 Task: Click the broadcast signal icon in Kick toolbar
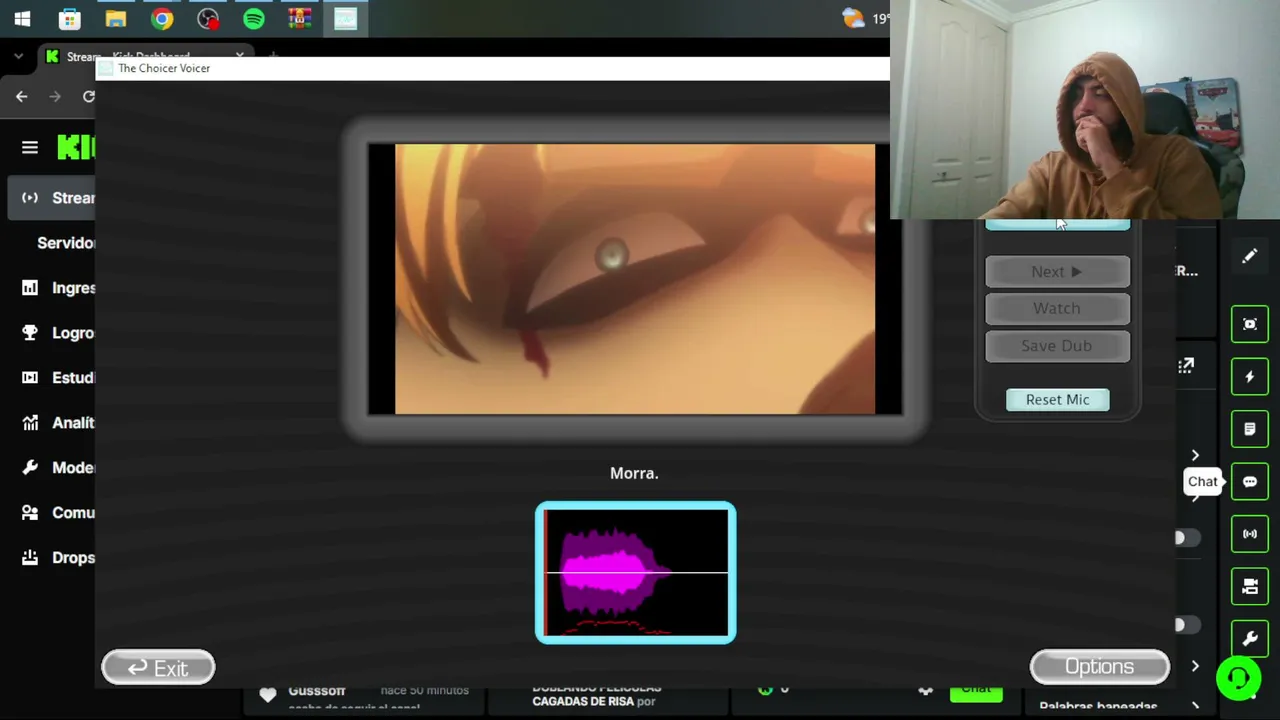pyautogui.click(x=1250, y=534)
